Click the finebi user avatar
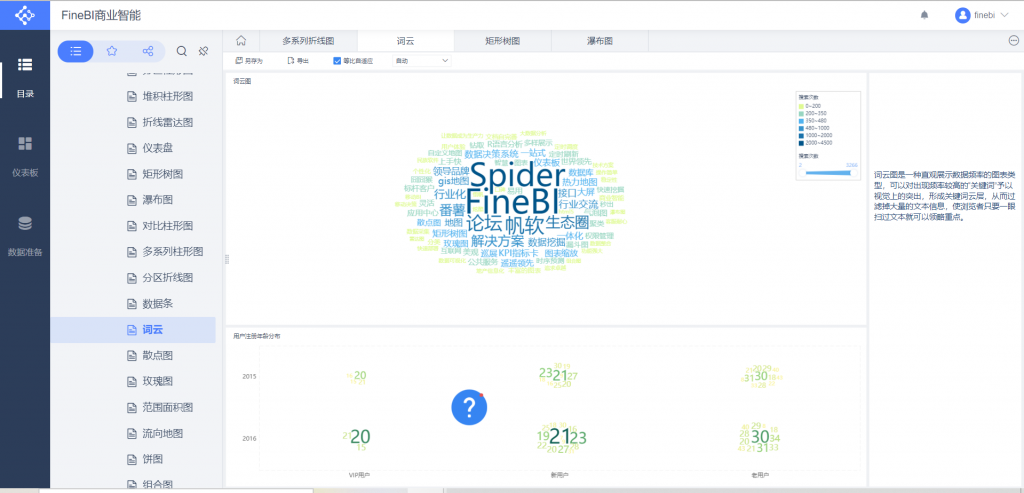 coord(962,15)
